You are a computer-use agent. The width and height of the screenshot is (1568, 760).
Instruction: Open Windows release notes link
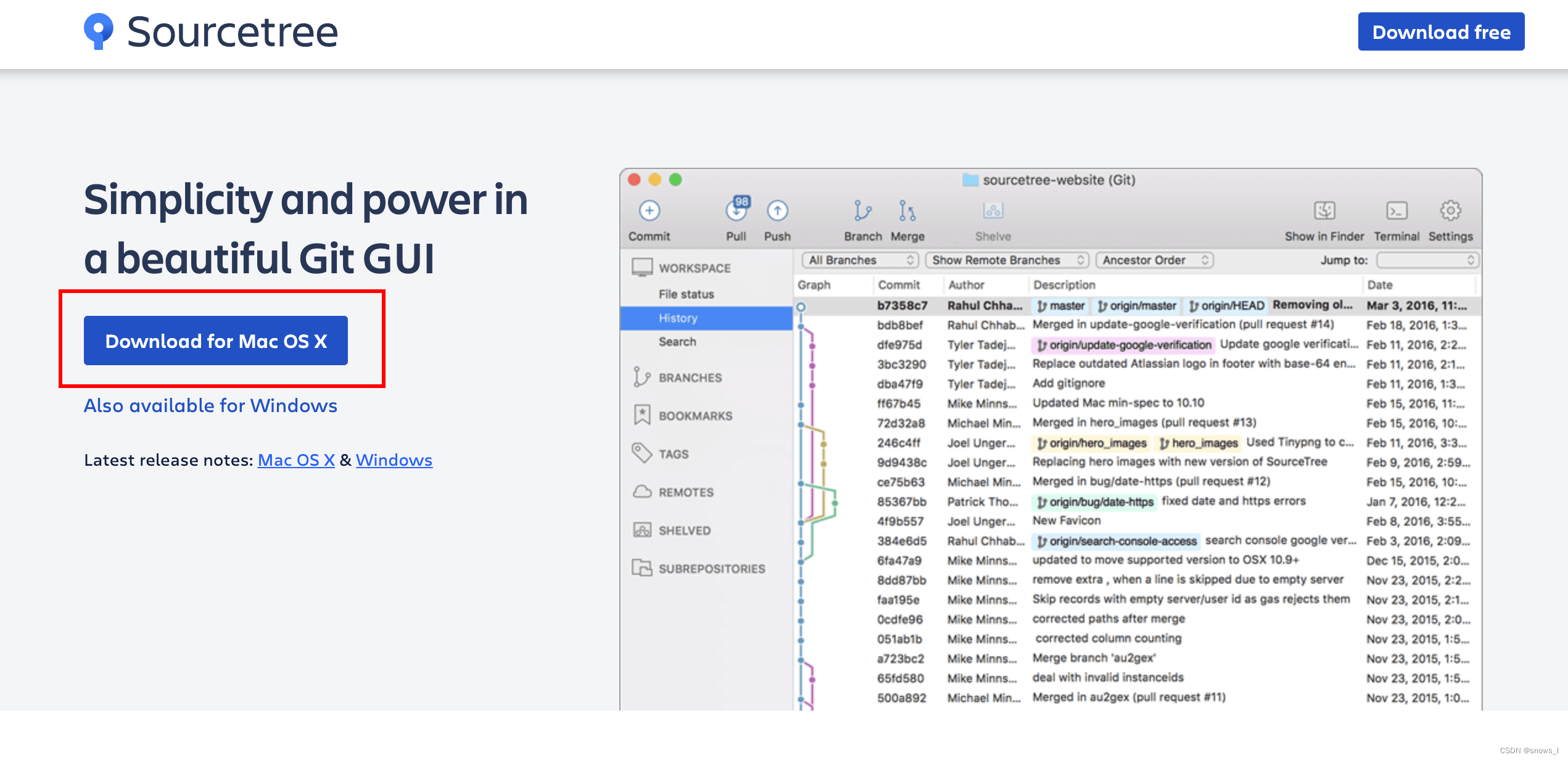[394, 460]
